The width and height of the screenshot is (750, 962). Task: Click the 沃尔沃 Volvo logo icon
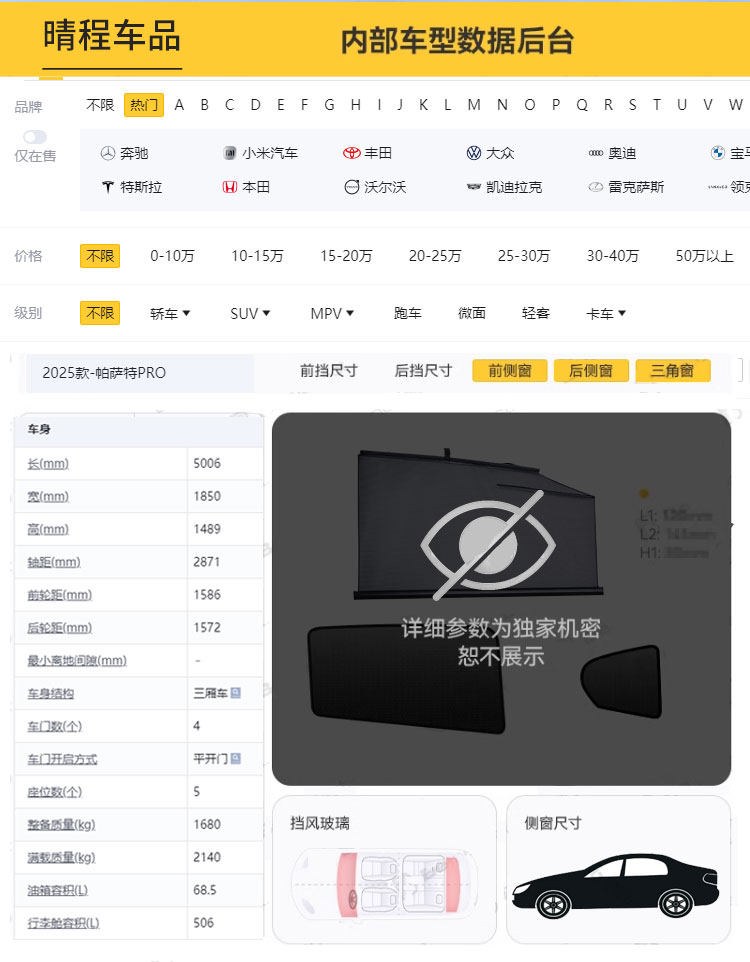(x=352, y=187)
